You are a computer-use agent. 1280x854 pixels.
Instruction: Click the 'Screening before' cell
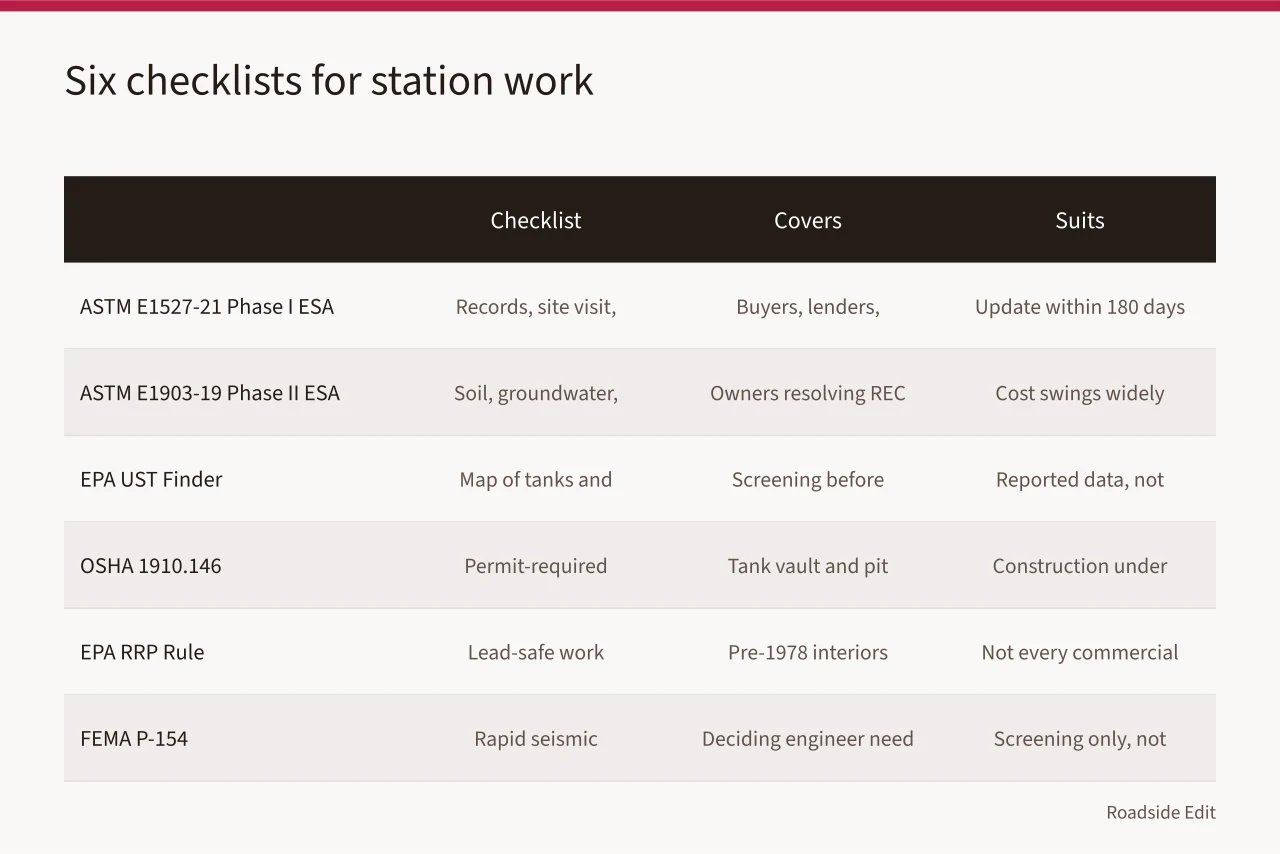[x=808, y=479]
